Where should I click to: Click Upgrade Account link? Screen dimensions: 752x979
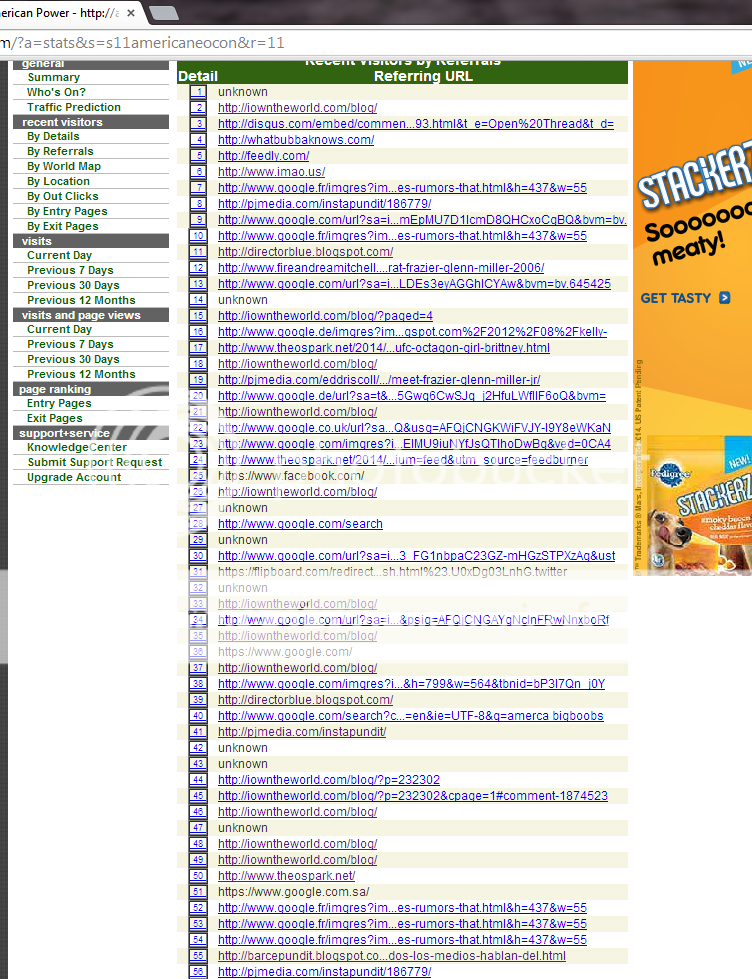click(74, 478)
